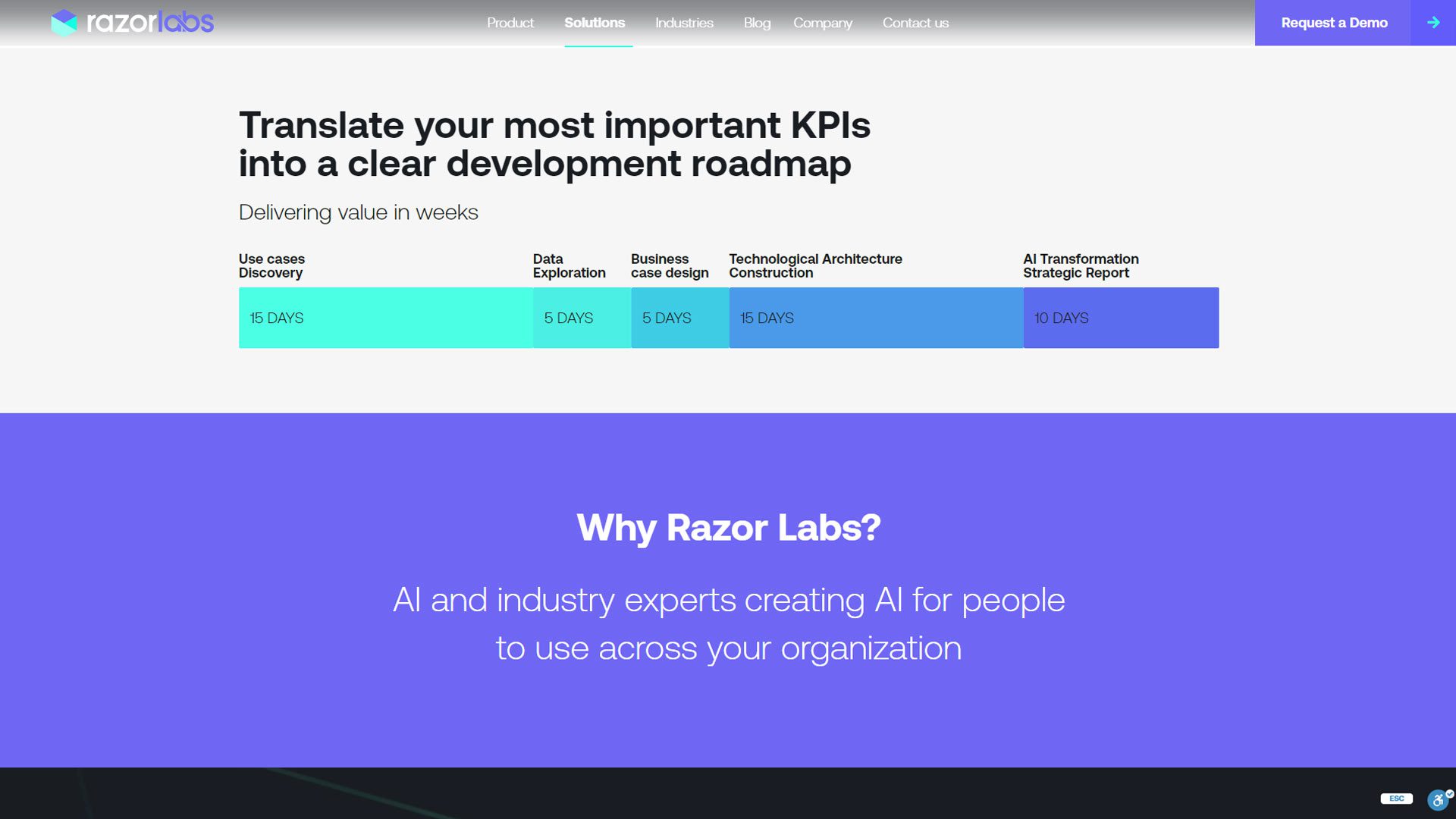Open the Product menu
The image size is (1456, 819).
pyautogui.click(x=510, y=23)
